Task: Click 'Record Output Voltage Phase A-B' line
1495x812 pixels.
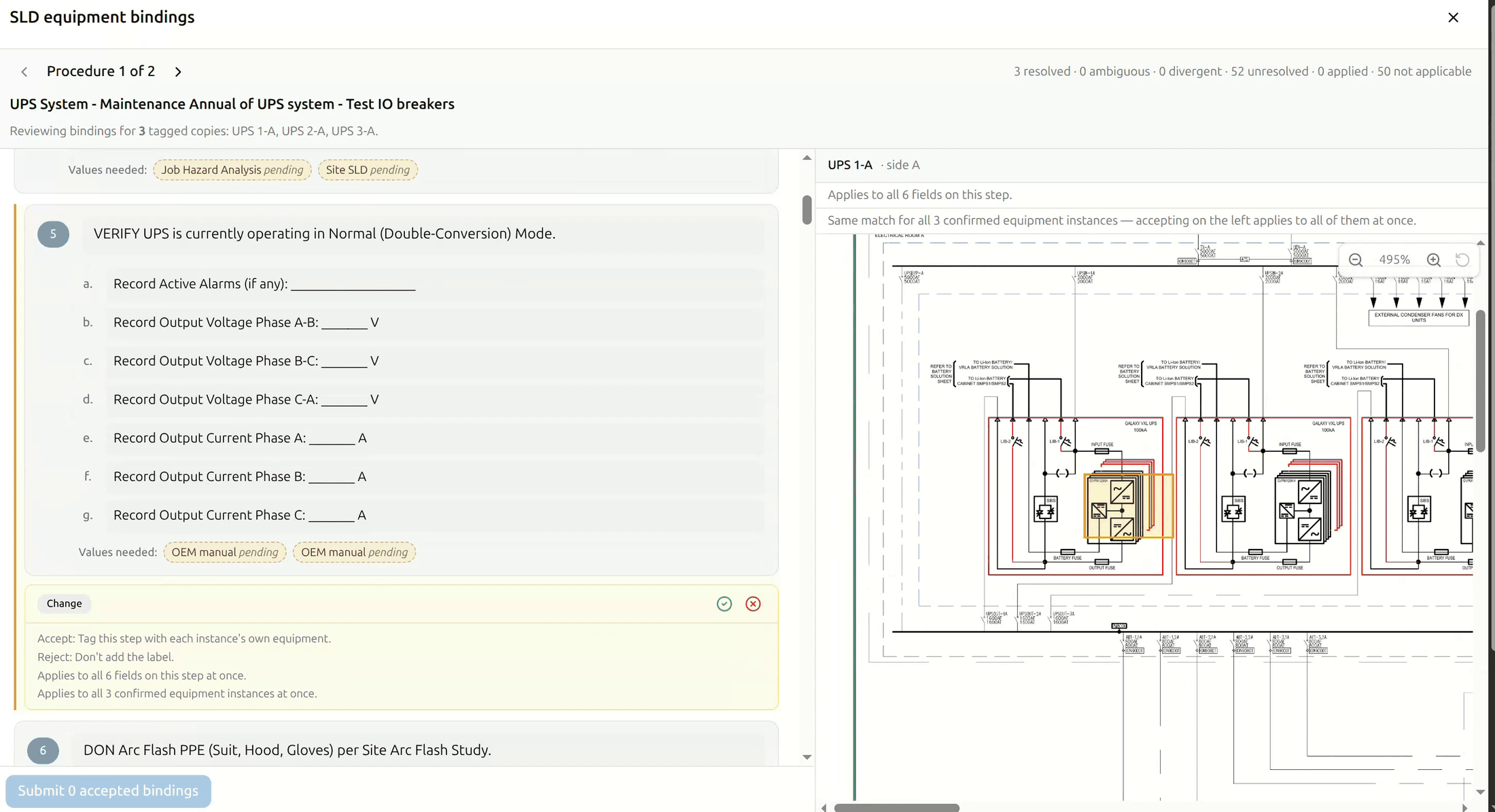Action: pyautogui.click(x=435, y=323)
